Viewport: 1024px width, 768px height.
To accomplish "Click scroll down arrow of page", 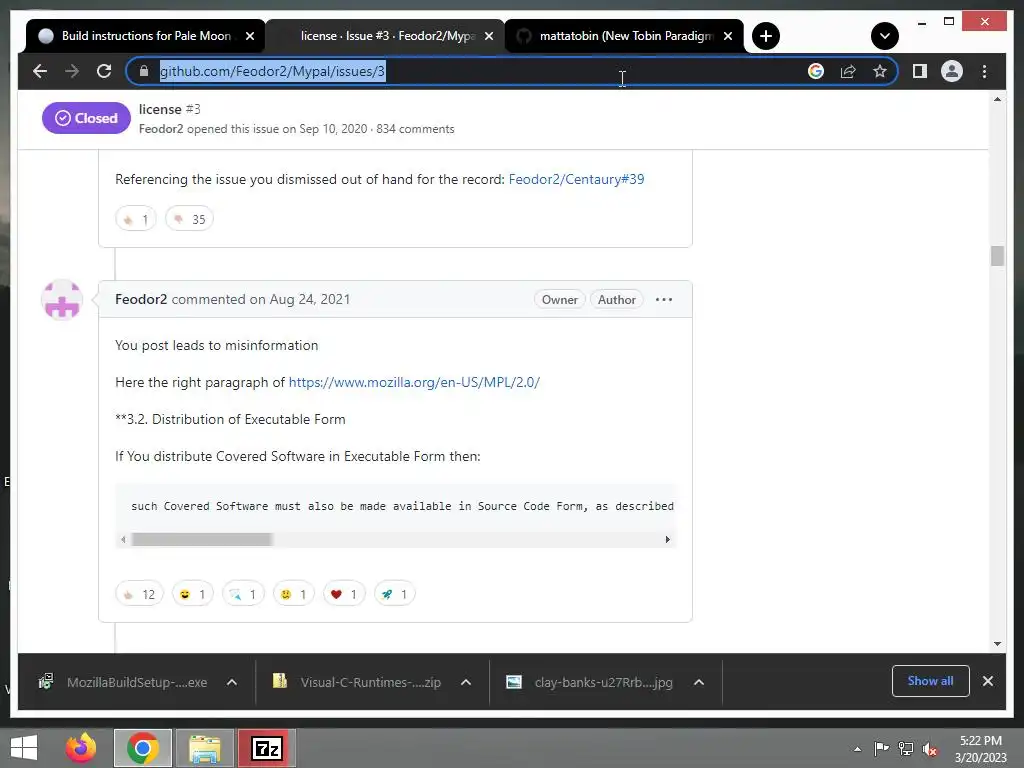I will (997, 644).
